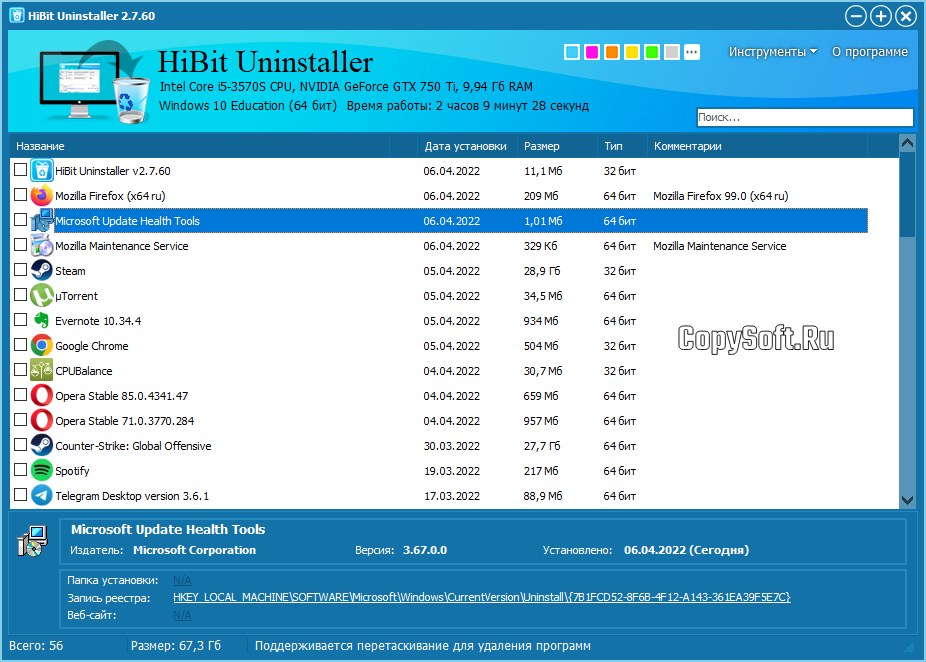The width and height of the screenshot is (926, 662).
Task: Tick the checkbox for HiBit Uninstaller v2.7.60
Action: tap(21, 169)
